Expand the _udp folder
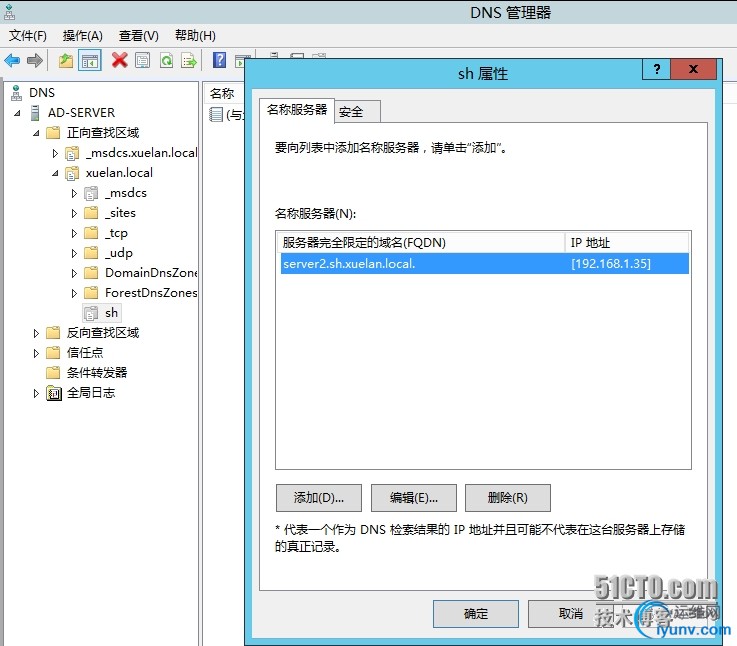This screenshot has width=737, height=646. 74,253
